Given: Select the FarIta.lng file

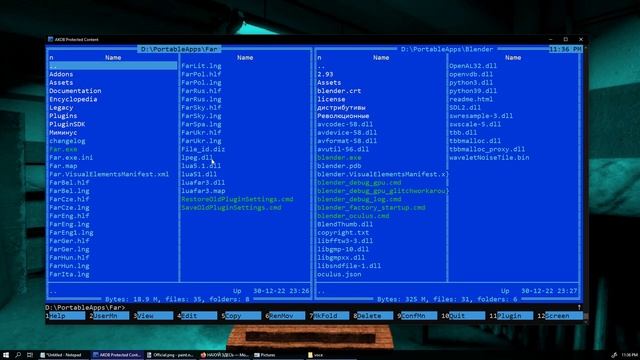Looking at the screenshot, I should point(69,274).
